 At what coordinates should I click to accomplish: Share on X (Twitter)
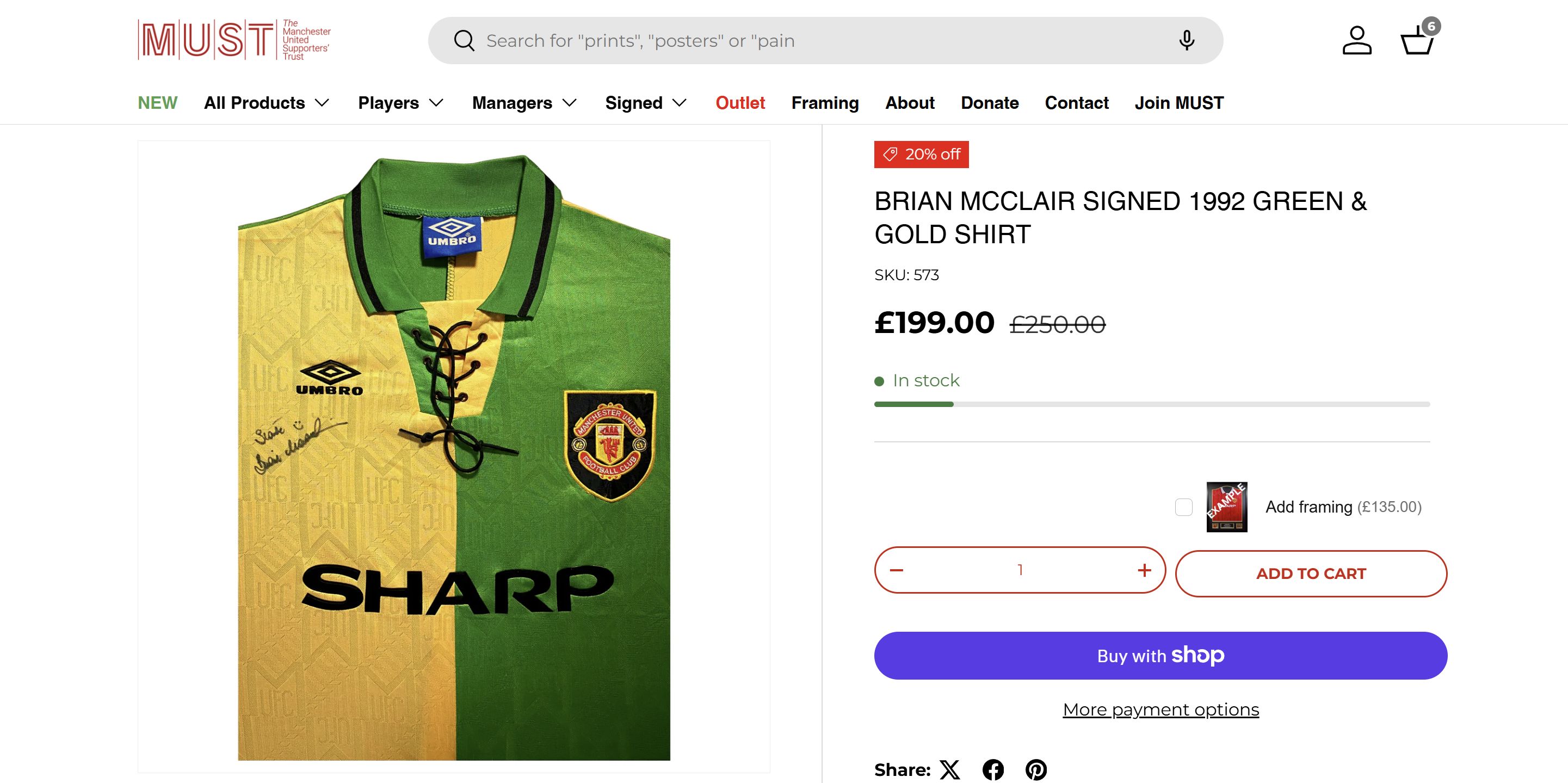point(949,769)
